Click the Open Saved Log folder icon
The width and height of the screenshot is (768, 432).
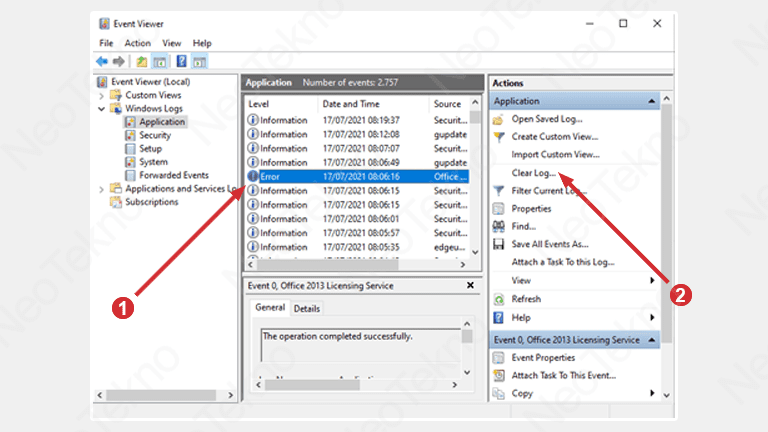point(499,119)
